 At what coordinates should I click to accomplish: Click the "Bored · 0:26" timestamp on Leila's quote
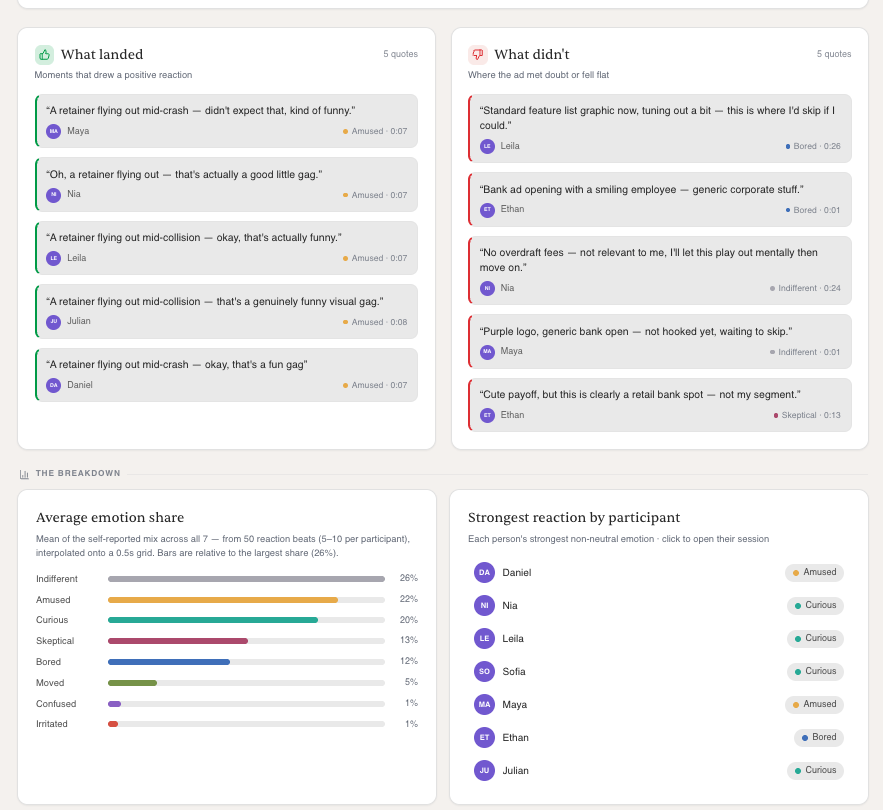(813, 146)
